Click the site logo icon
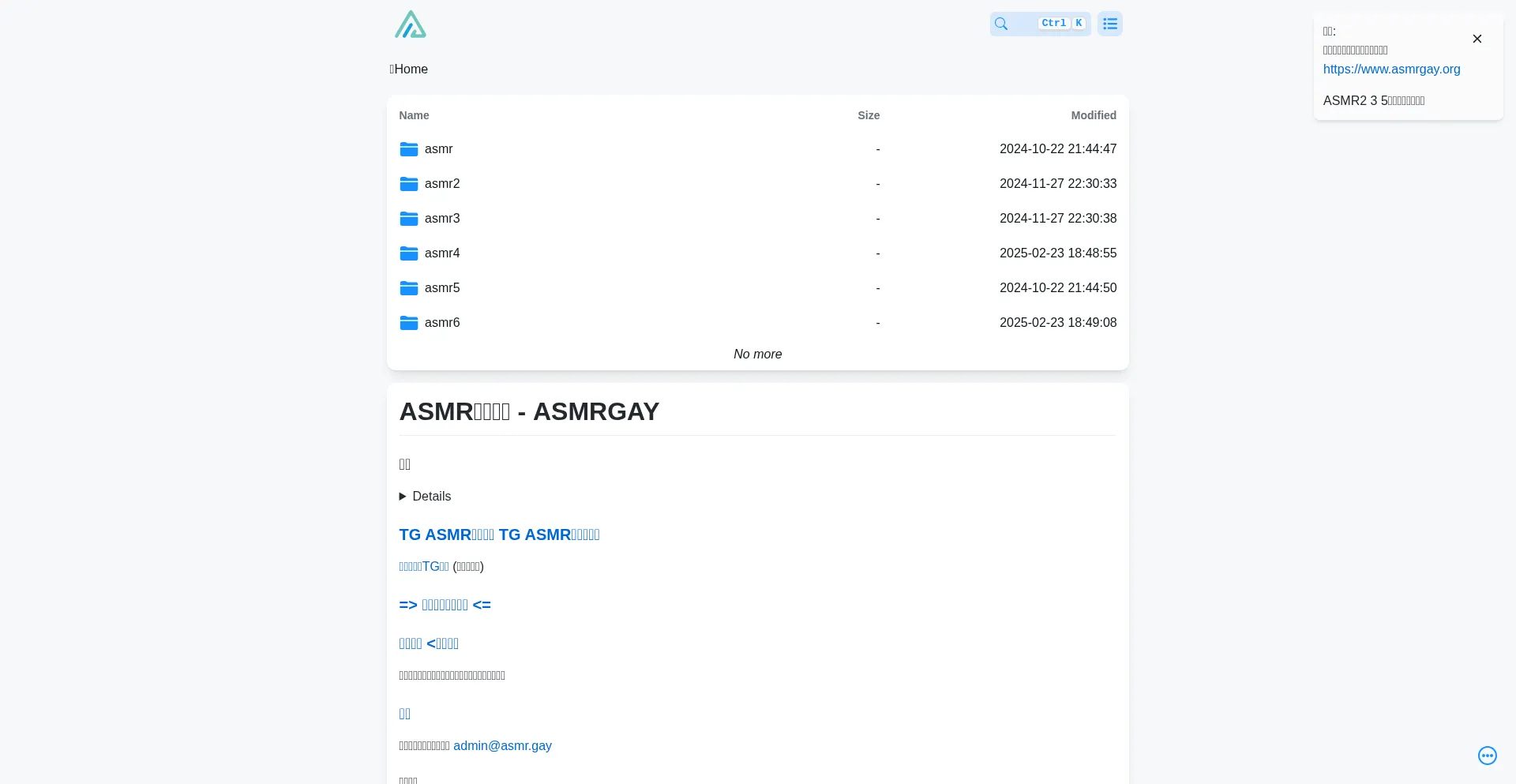1516x784 pixels. tap(411, 24)
